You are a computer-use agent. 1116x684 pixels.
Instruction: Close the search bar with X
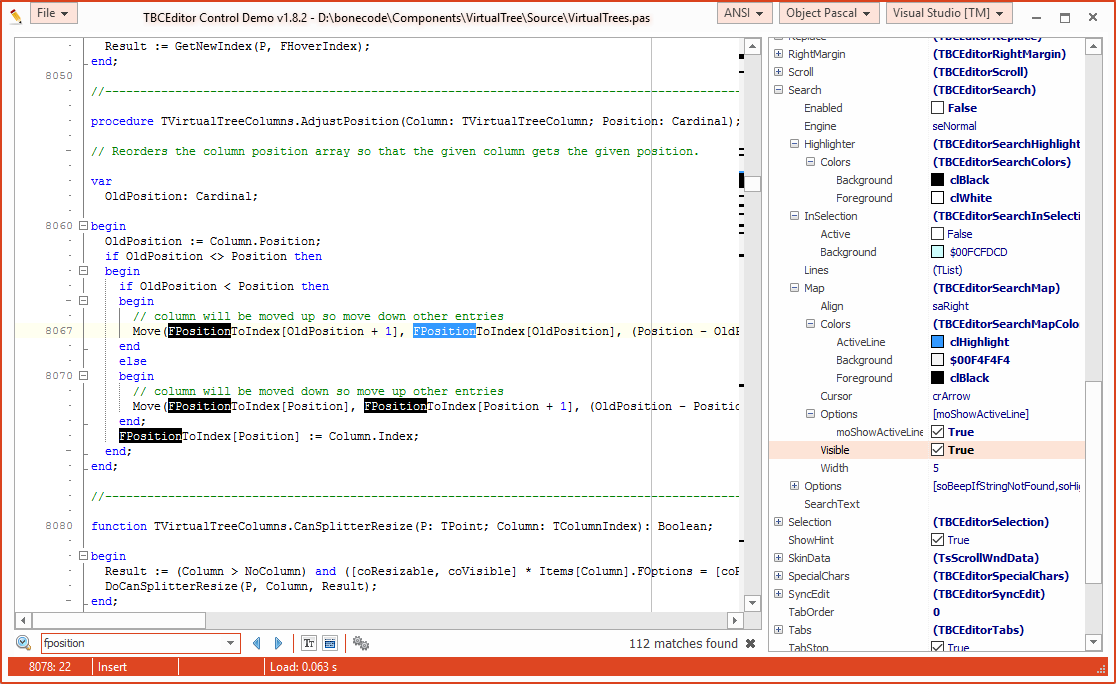pos(750,644)
